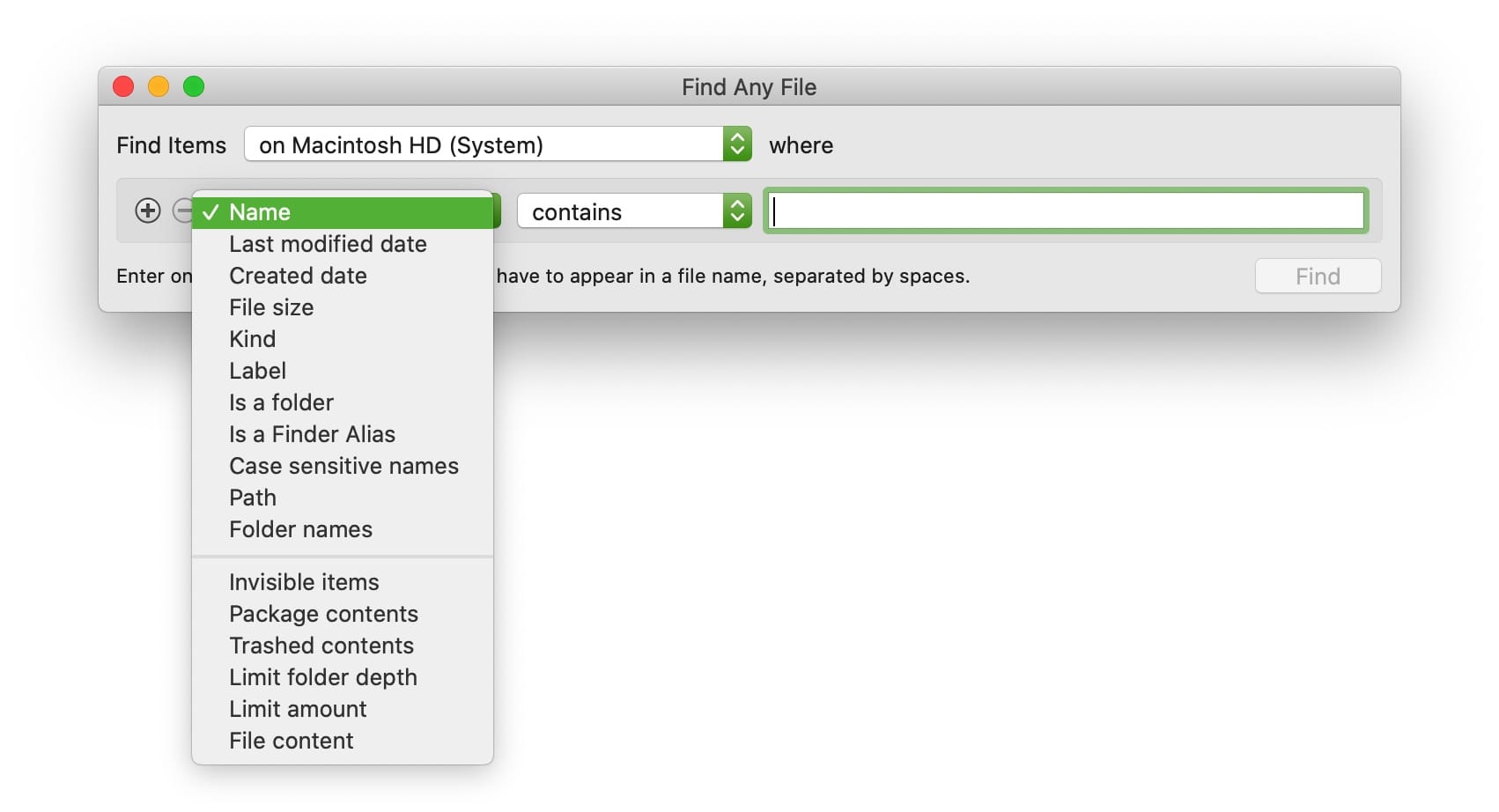Image resolution: width=1499 pixels, height=812 pixels.
Task: Select 'Created date' criterion
Action: tap(298, 276)
